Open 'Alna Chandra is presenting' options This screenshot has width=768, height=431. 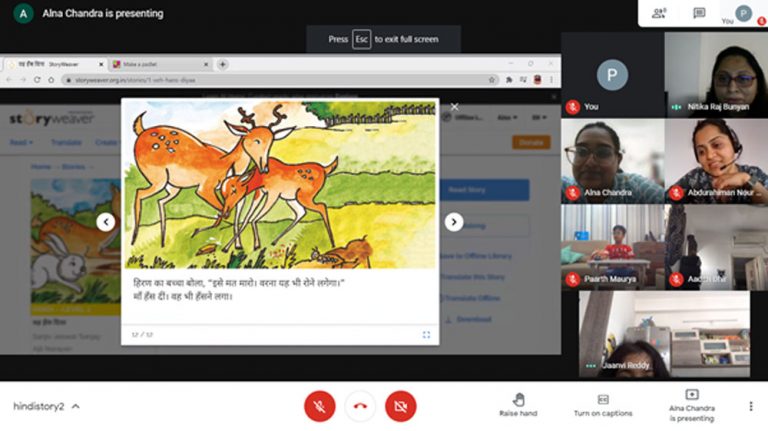692,406
